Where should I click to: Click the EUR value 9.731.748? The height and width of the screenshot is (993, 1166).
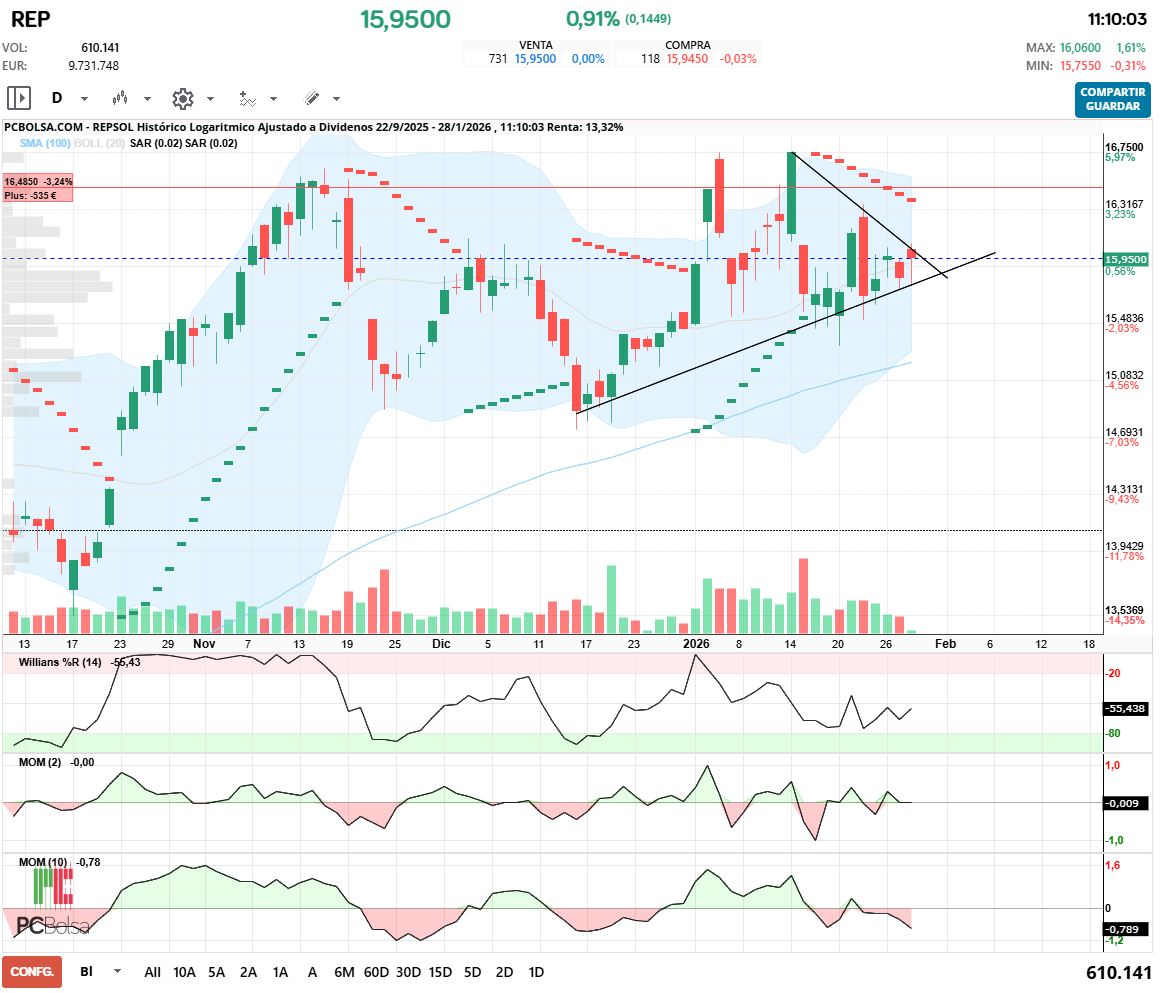94,65
